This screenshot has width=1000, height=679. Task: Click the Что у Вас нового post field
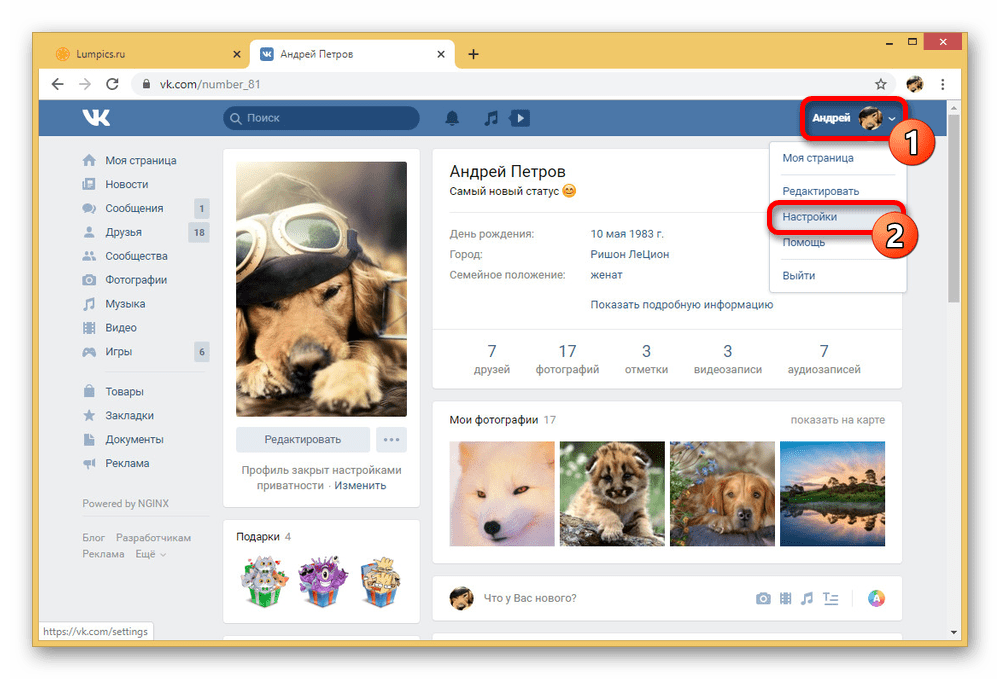[530, 598]
